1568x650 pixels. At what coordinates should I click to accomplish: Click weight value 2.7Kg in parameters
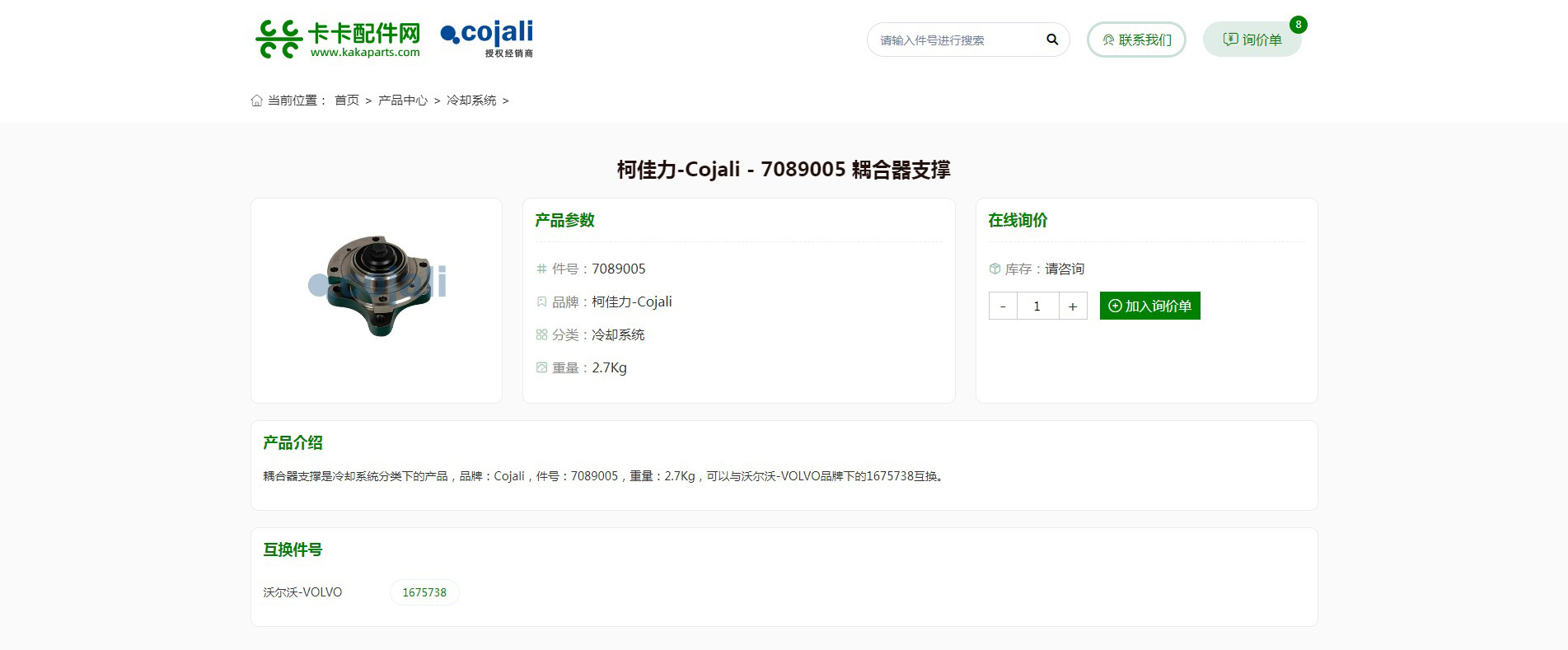(609, 367)
